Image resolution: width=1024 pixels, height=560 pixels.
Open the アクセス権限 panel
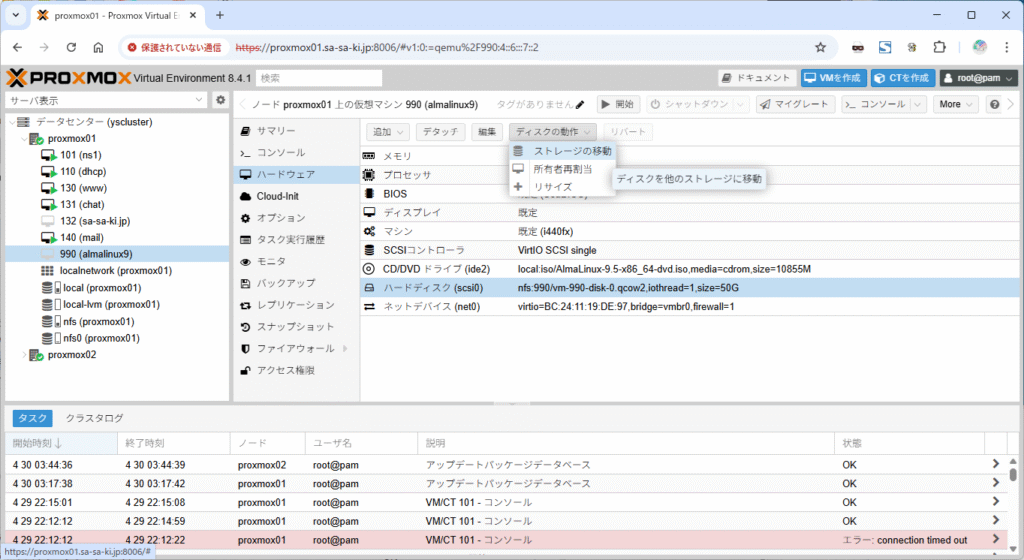pos(296,370)
